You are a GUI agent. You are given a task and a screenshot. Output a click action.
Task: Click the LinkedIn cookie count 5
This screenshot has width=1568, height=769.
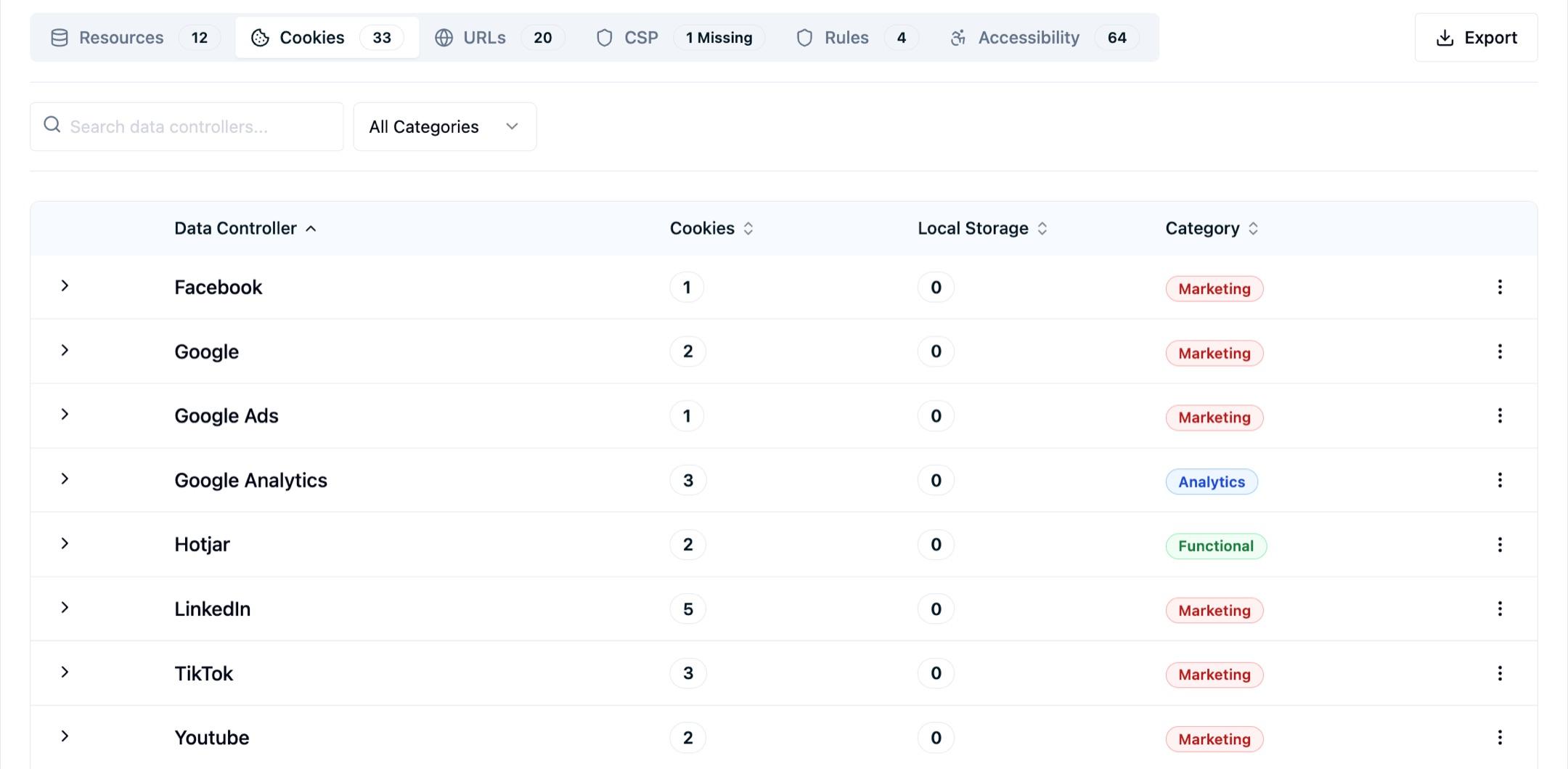click(688, 609)
